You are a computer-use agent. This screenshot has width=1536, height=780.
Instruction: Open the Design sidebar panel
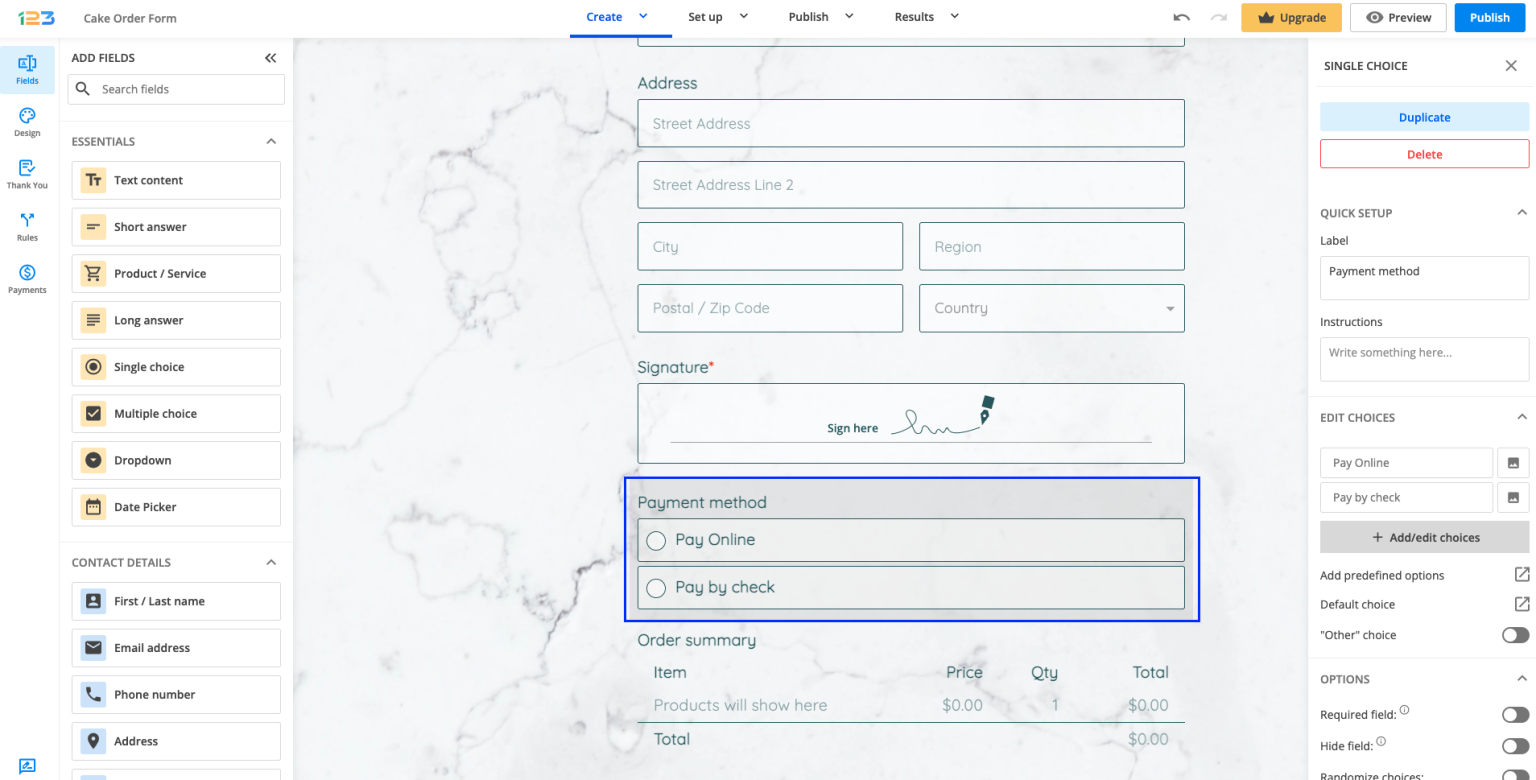27,122
